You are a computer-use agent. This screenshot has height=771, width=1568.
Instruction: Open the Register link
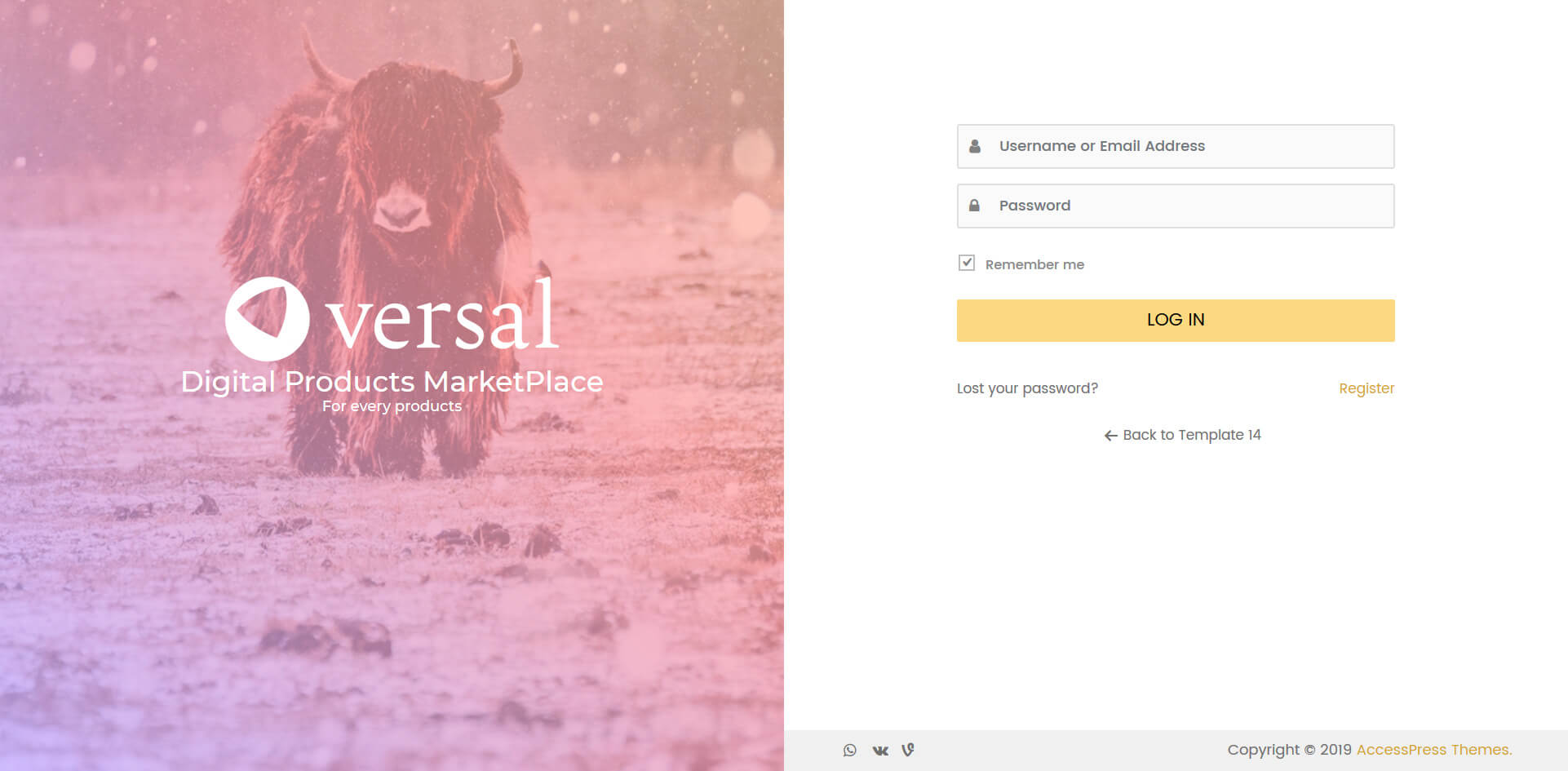click(1366, 388)
